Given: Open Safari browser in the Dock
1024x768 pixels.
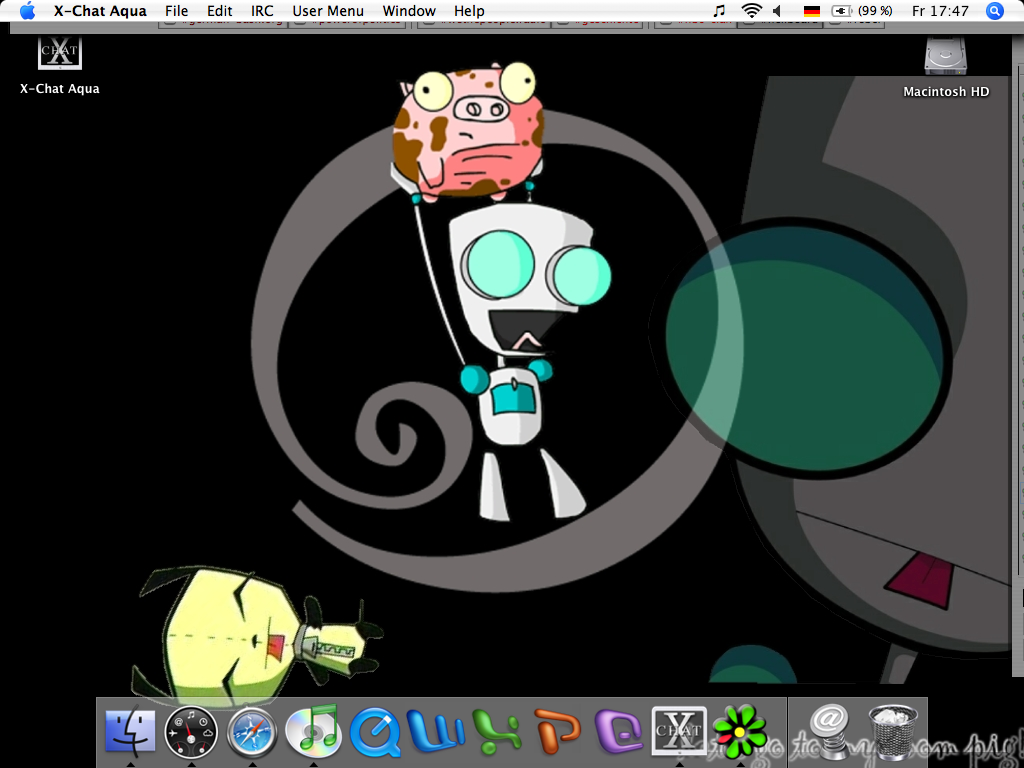Looking at the screenshot, I should tap(252, 732).
